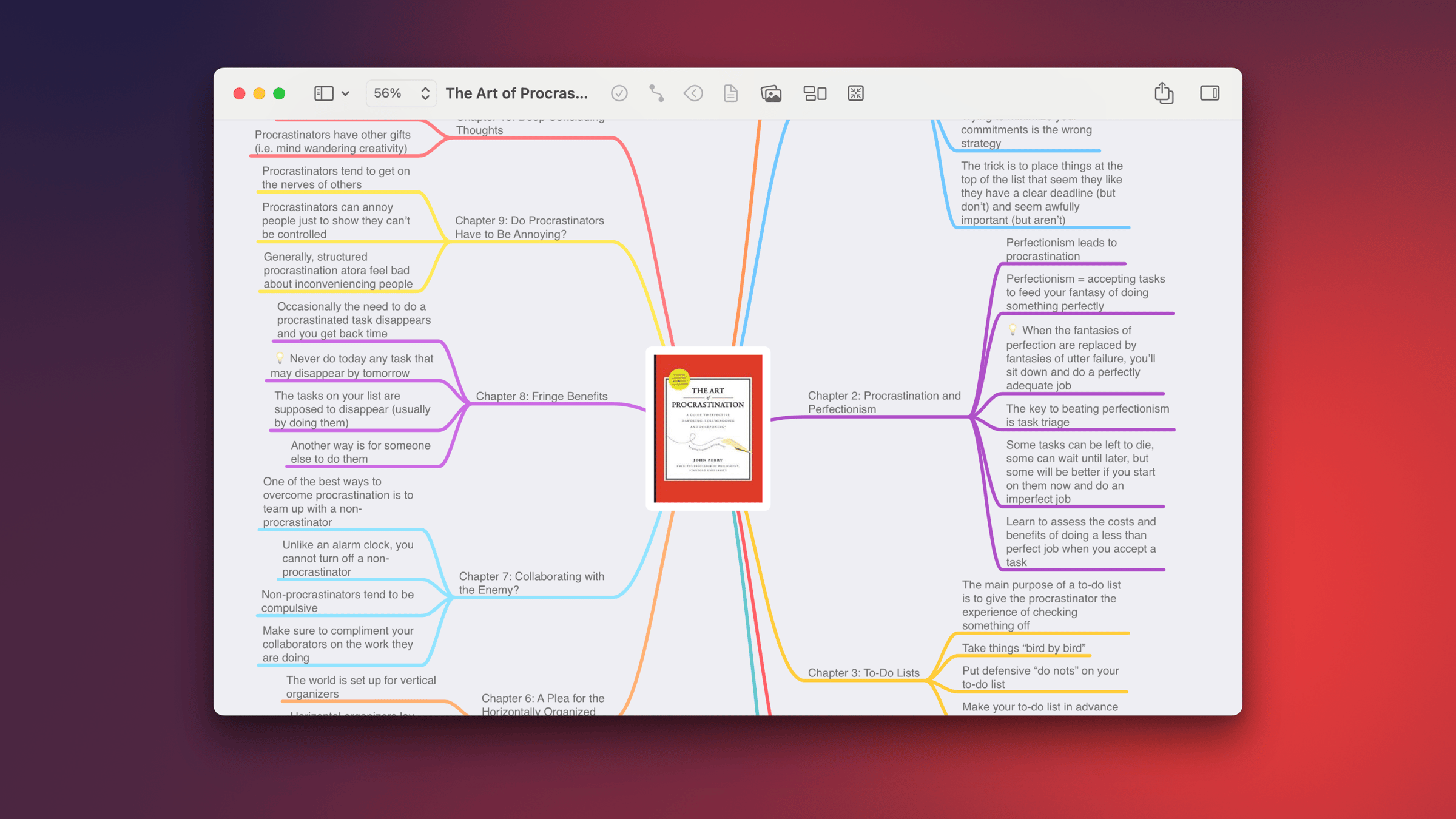Image resolution: width=1456 pixels, height=819 pixels.
Task: Select node Make sure to compliment your collaborators
Action: [338, 644]
